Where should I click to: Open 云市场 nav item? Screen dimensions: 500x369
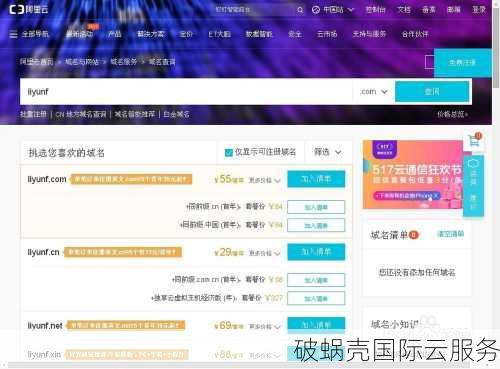click(327, 34)
